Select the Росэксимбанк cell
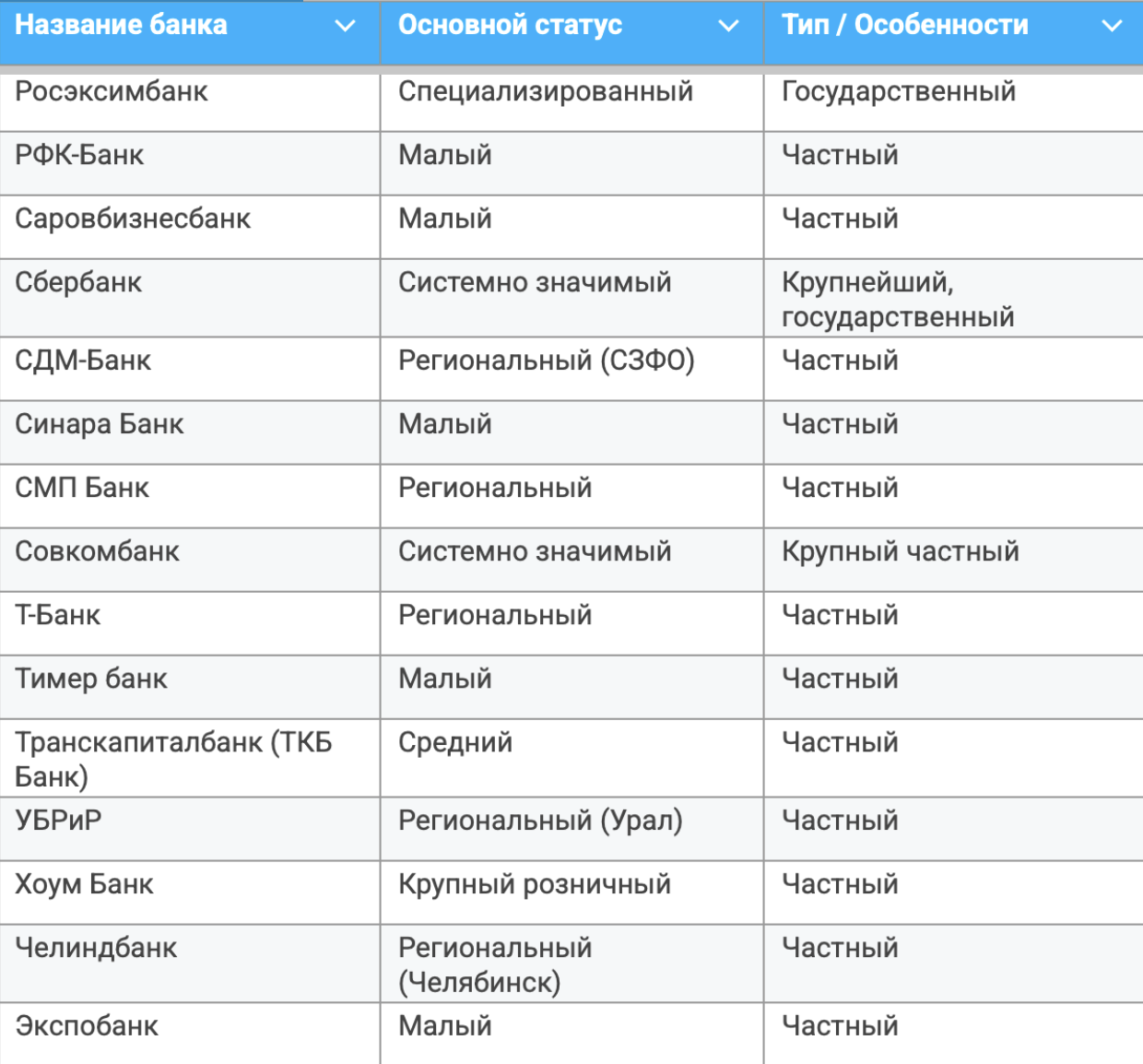The height and width of the screenshot is (1064, 1143). pyautogui.click(x=112, y=92)
